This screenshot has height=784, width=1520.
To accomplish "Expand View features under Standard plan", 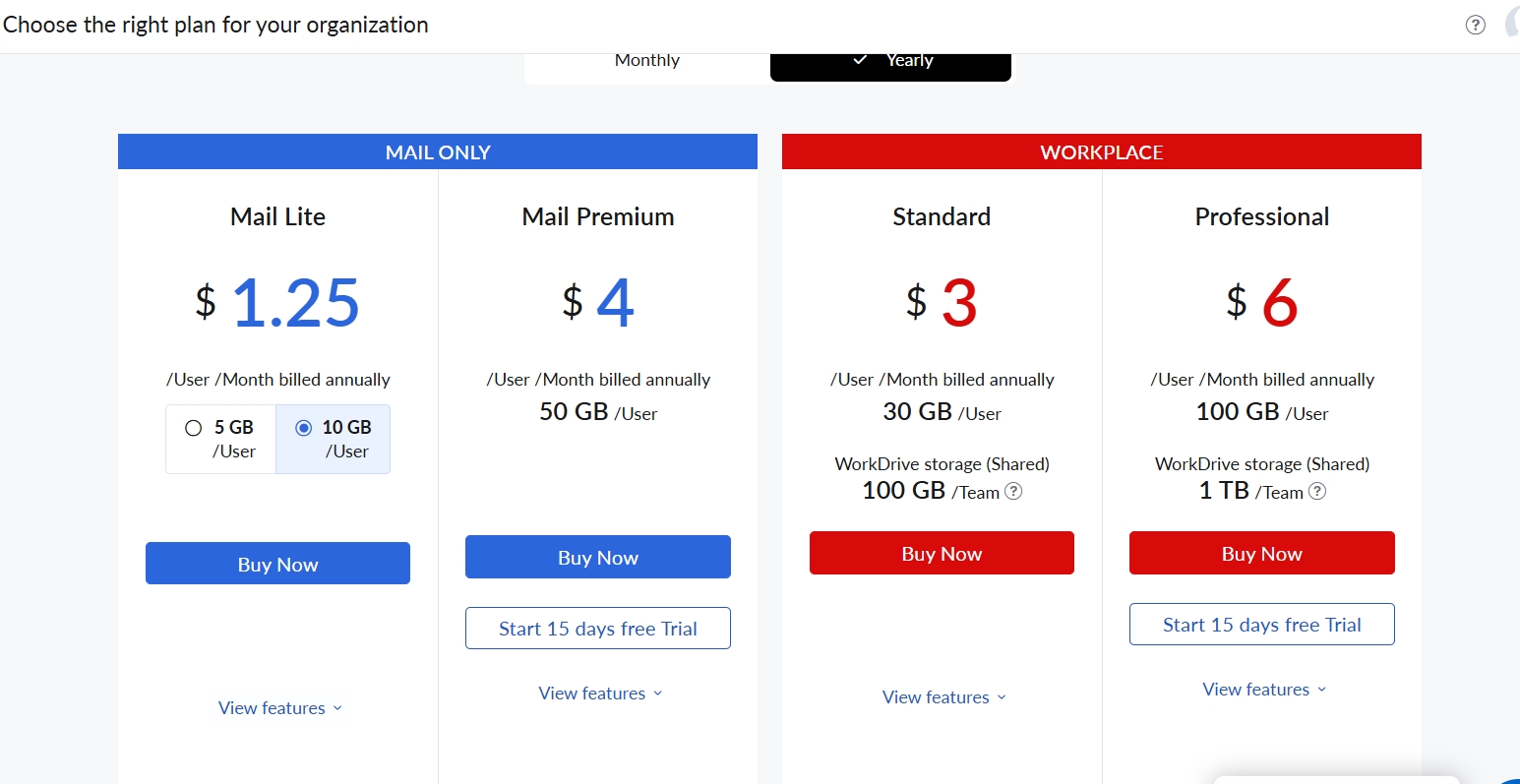I will coord(943,697).
